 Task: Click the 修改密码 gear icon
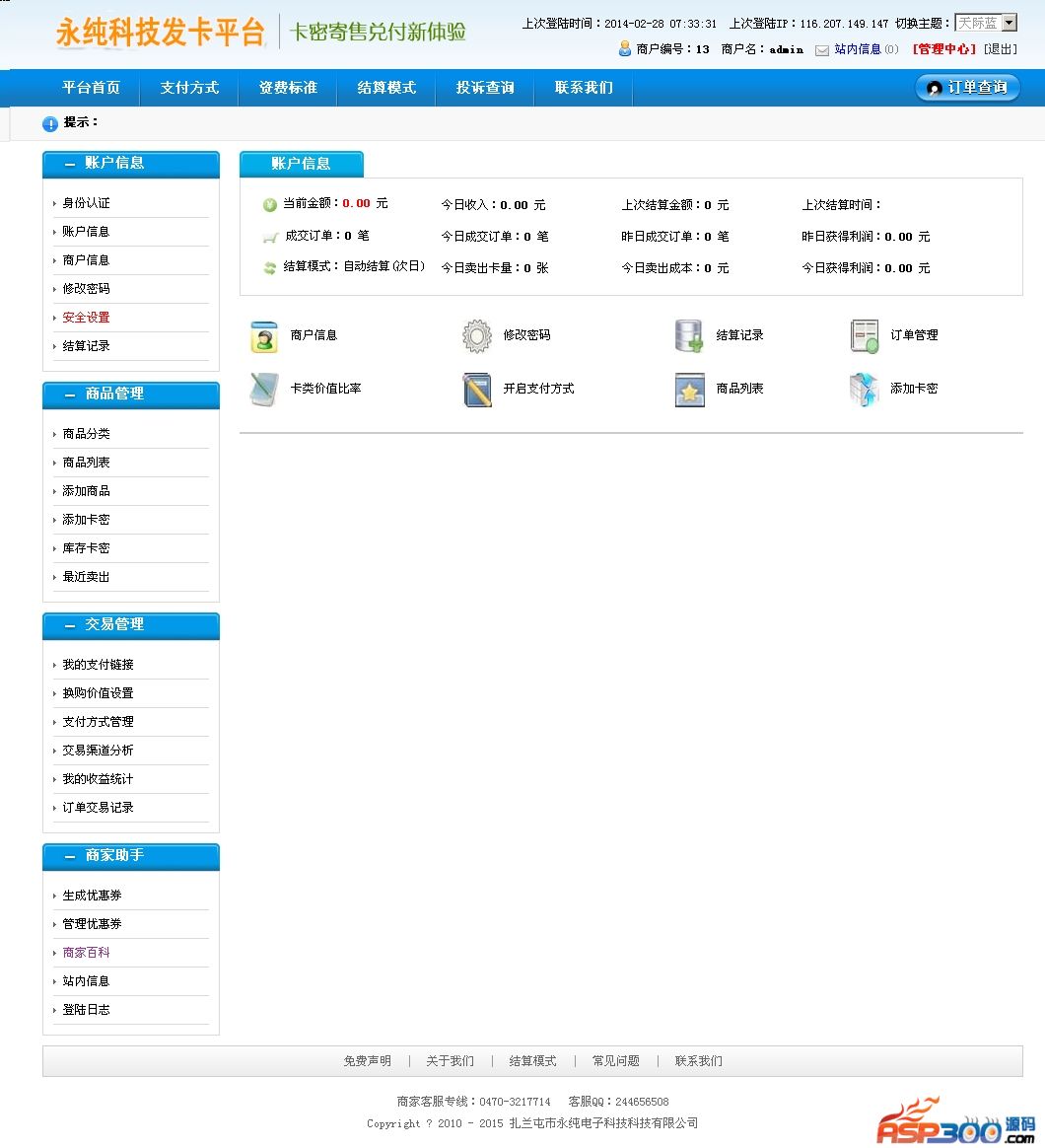(x=477, y=336)
